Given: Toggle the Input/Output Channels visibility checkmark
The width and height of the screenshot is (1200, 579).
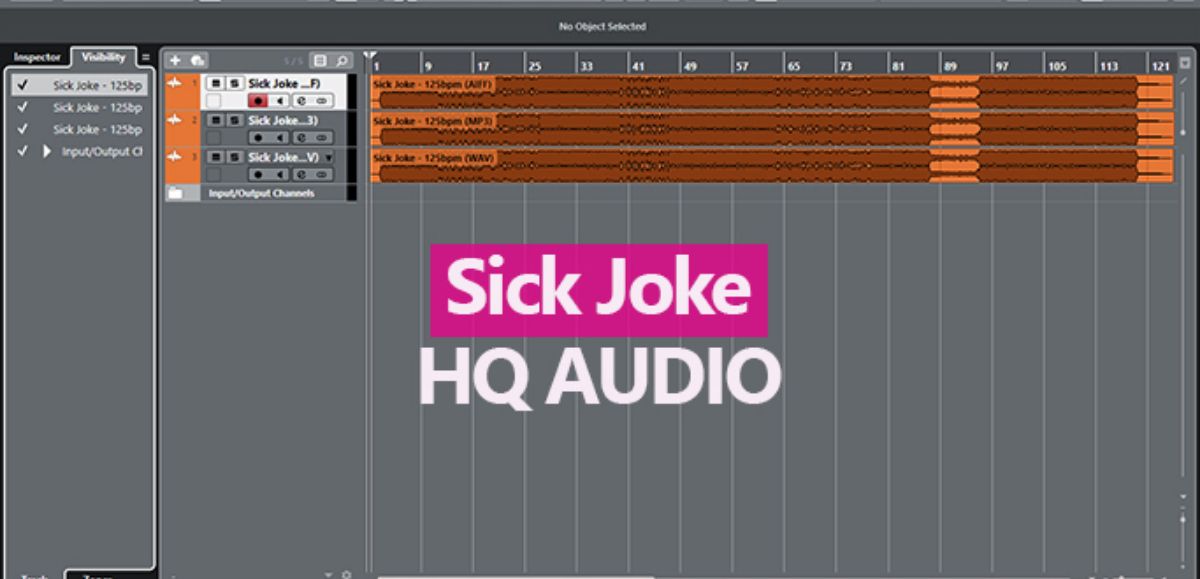Looking at the screenshot, I should tap(22, 152).
